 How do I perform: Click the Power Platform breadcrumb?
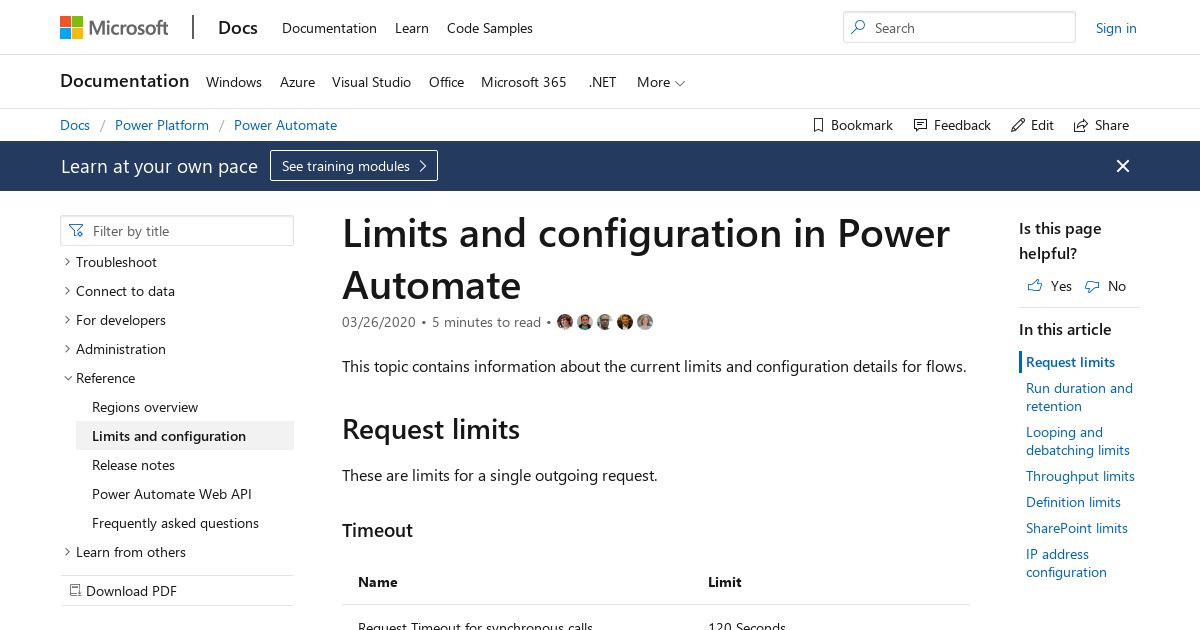pos(162,125)
